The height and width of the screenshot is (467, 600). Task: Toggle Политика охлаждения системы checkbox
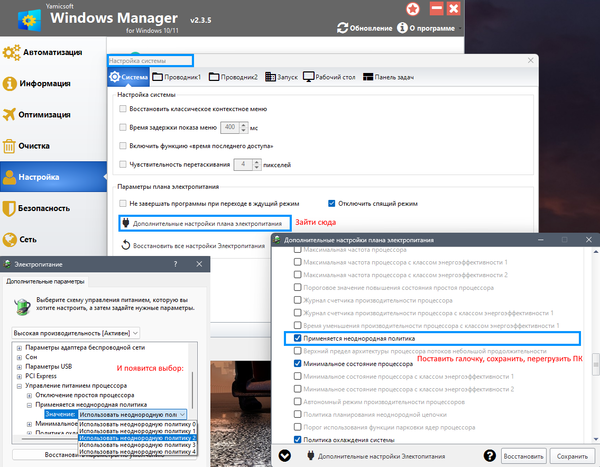pos(297,439)
